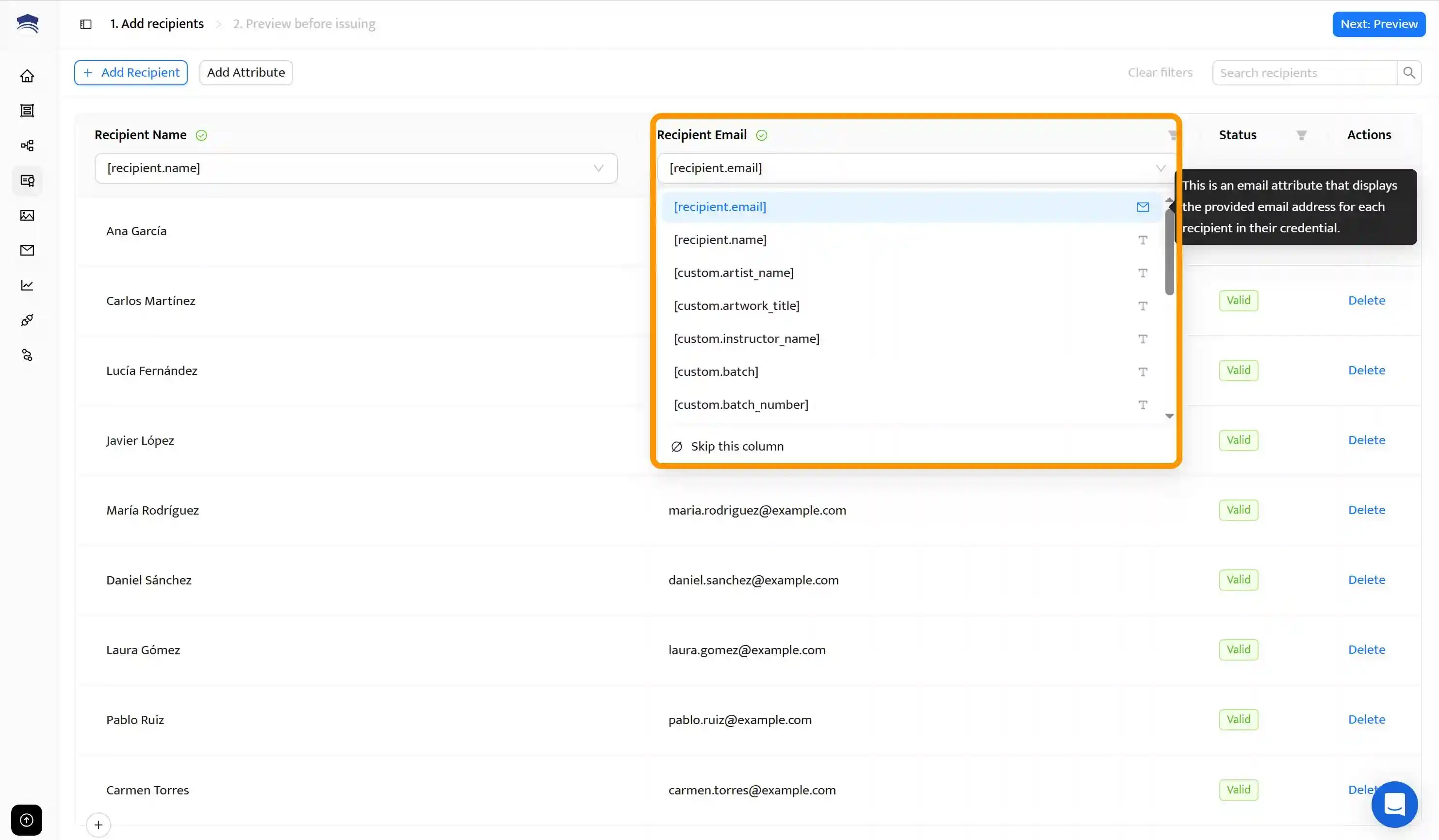Select Skip this column option
This screenshot has height=840, width=1439.
(736, 446)
